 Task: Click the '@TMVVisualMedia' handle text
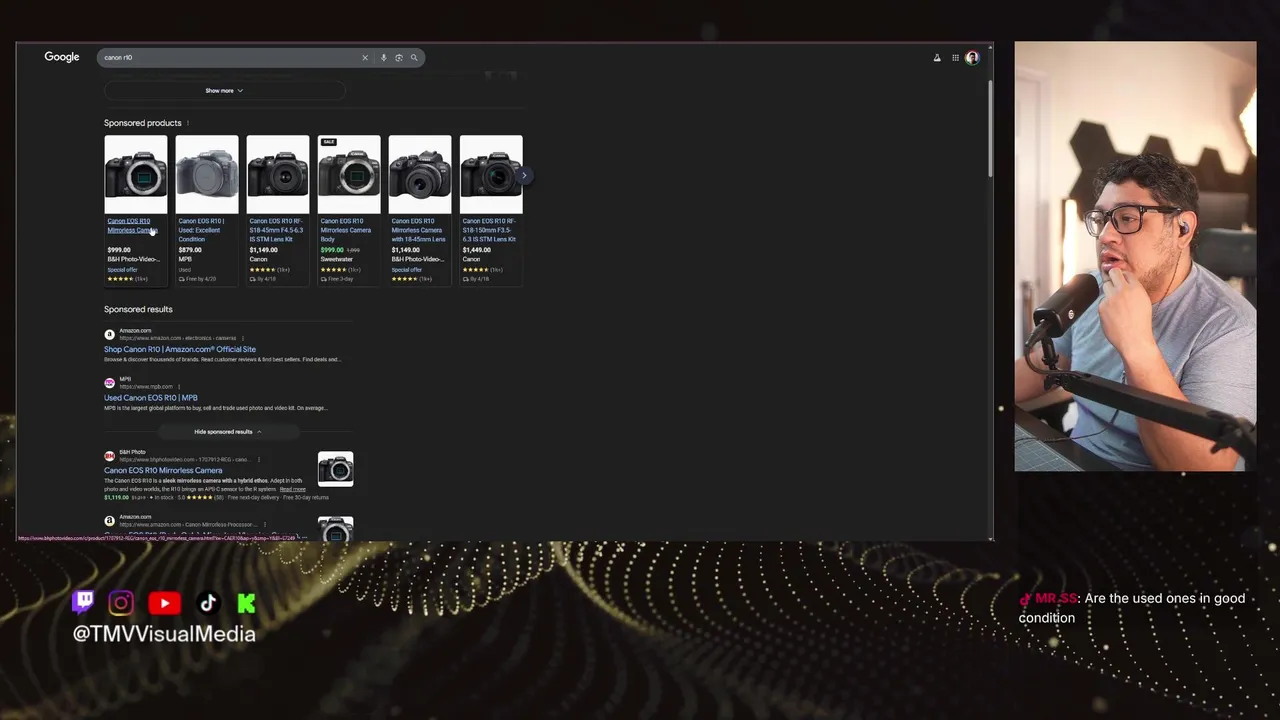[x=164, y=634]
